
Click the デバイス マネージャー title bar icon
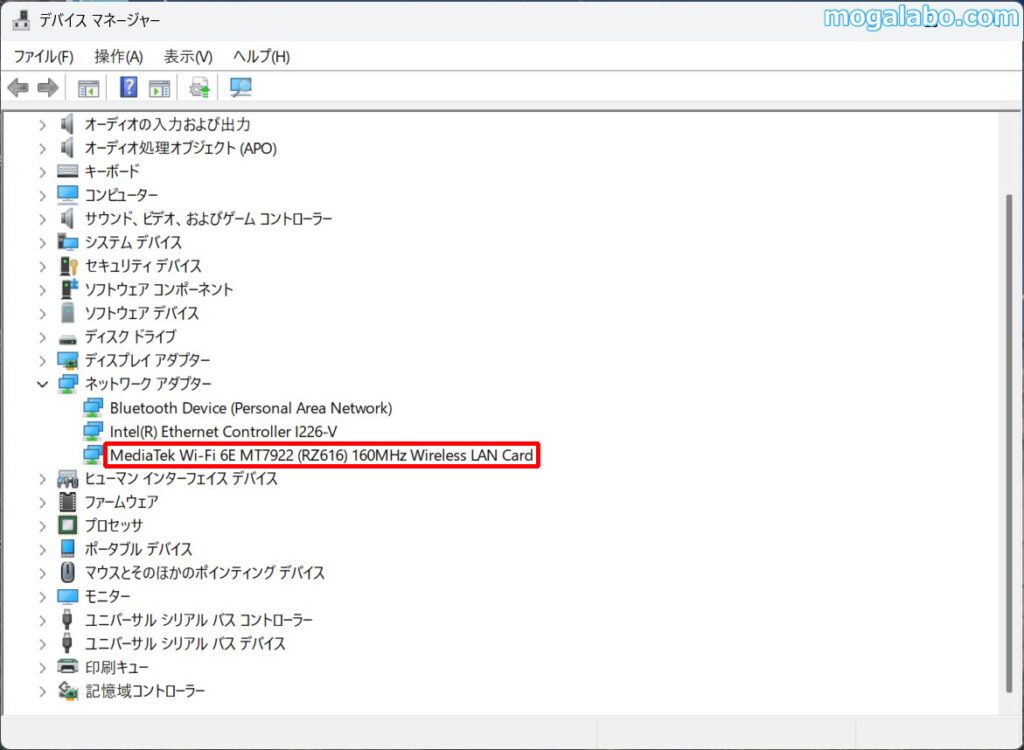coord(21,20)
